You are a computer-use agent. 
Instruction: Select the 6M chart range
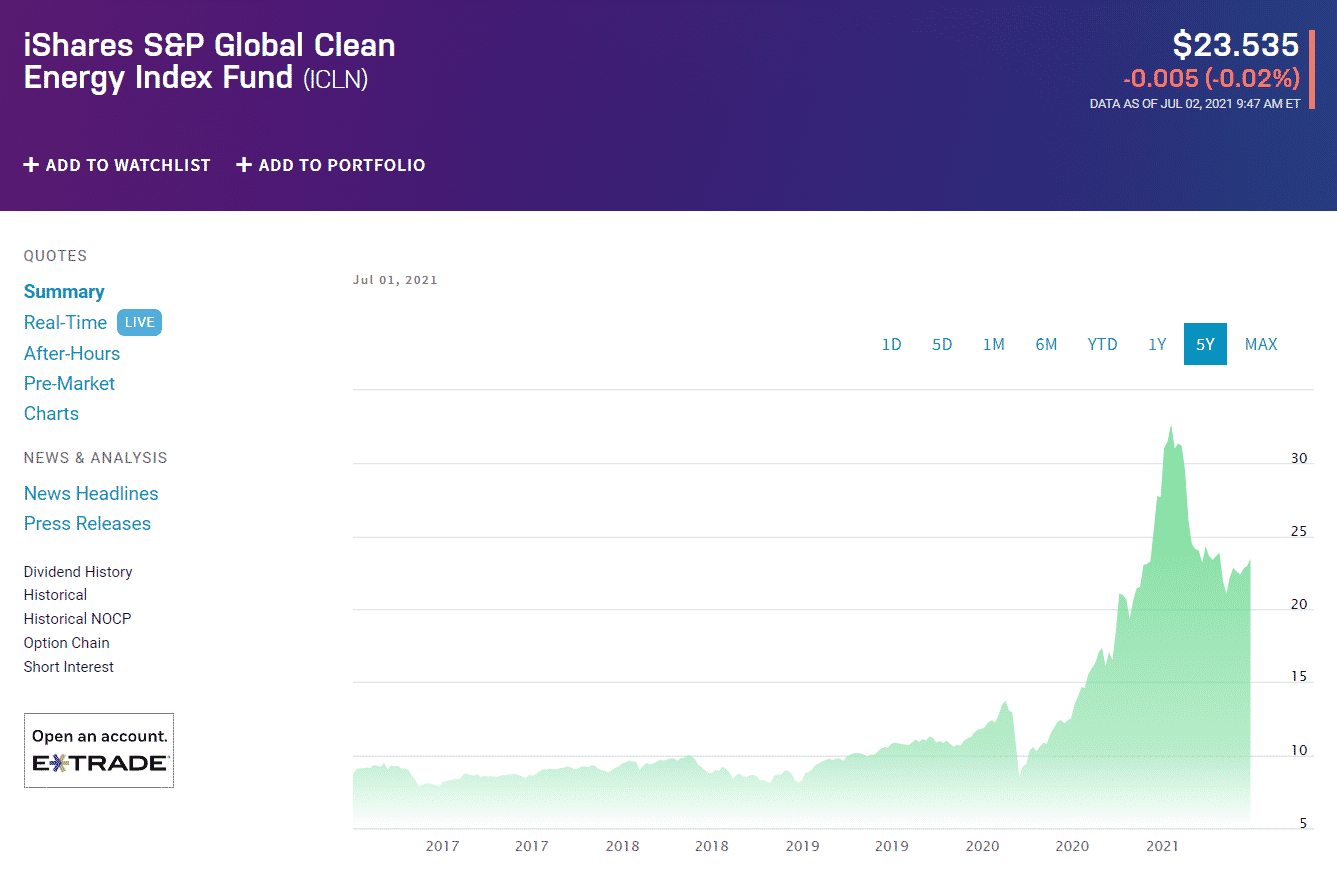click(x=1046, y=344)
